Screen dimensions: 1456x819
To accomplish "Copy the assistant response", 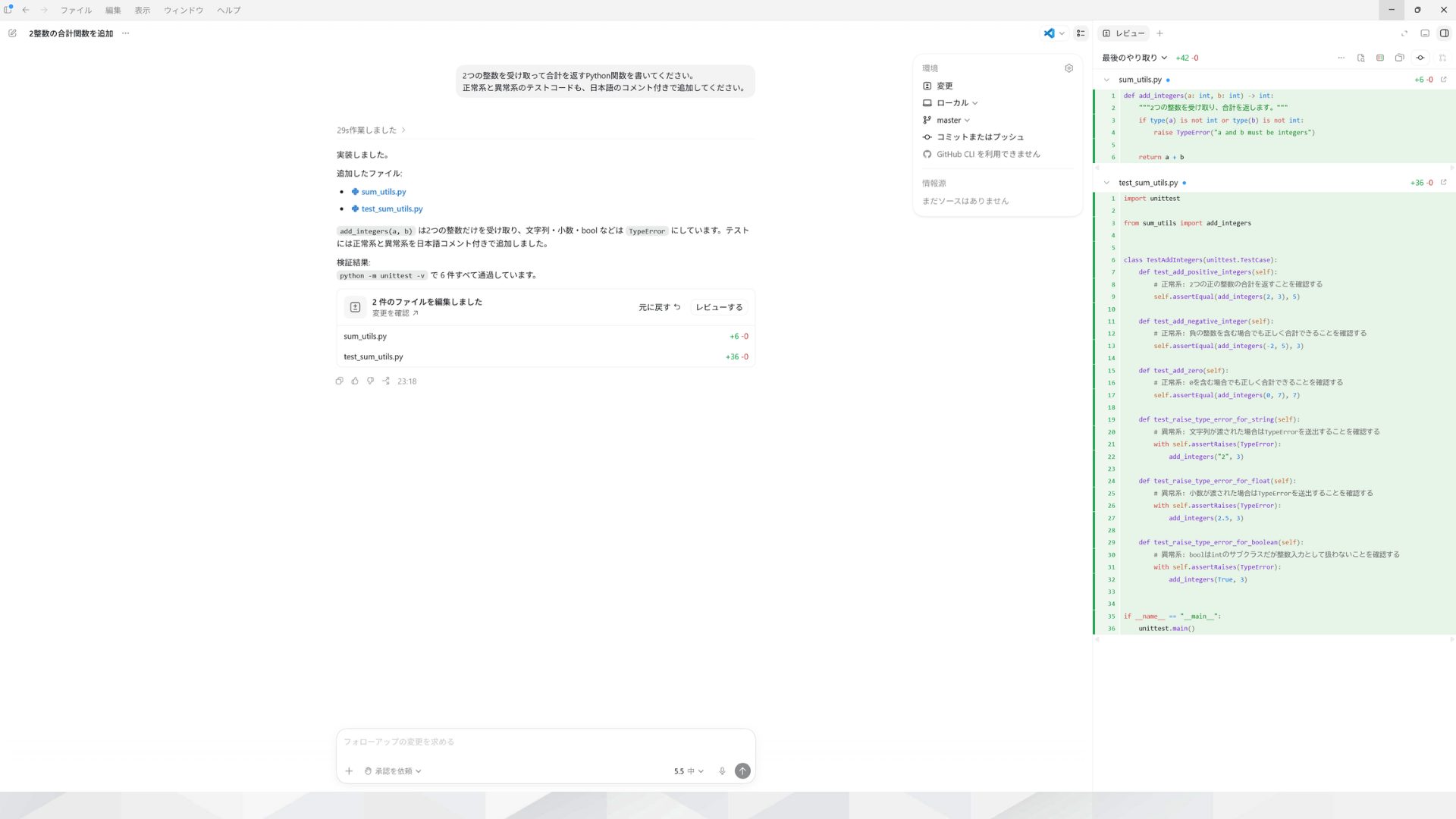I will click(x=339, y=381).
